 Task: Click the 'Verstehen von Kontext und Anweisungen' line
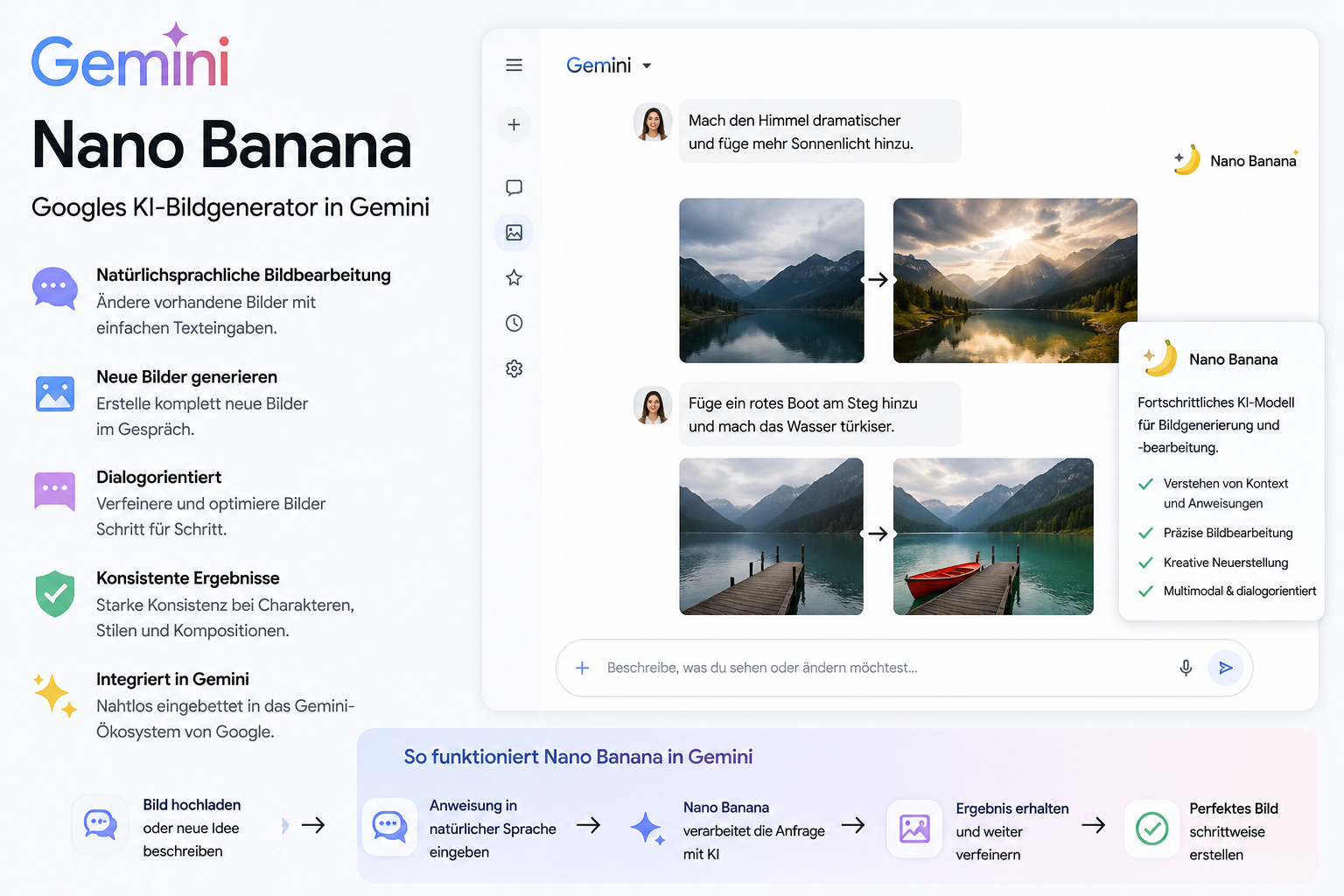tap(1225, 493)
